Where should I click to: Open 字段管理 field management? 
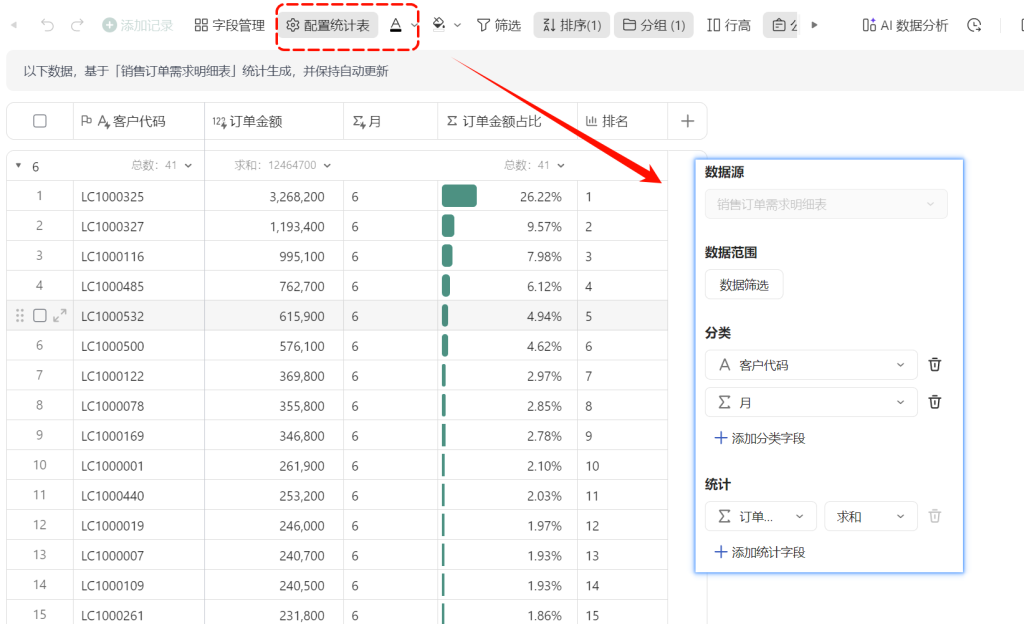(229, 25)
